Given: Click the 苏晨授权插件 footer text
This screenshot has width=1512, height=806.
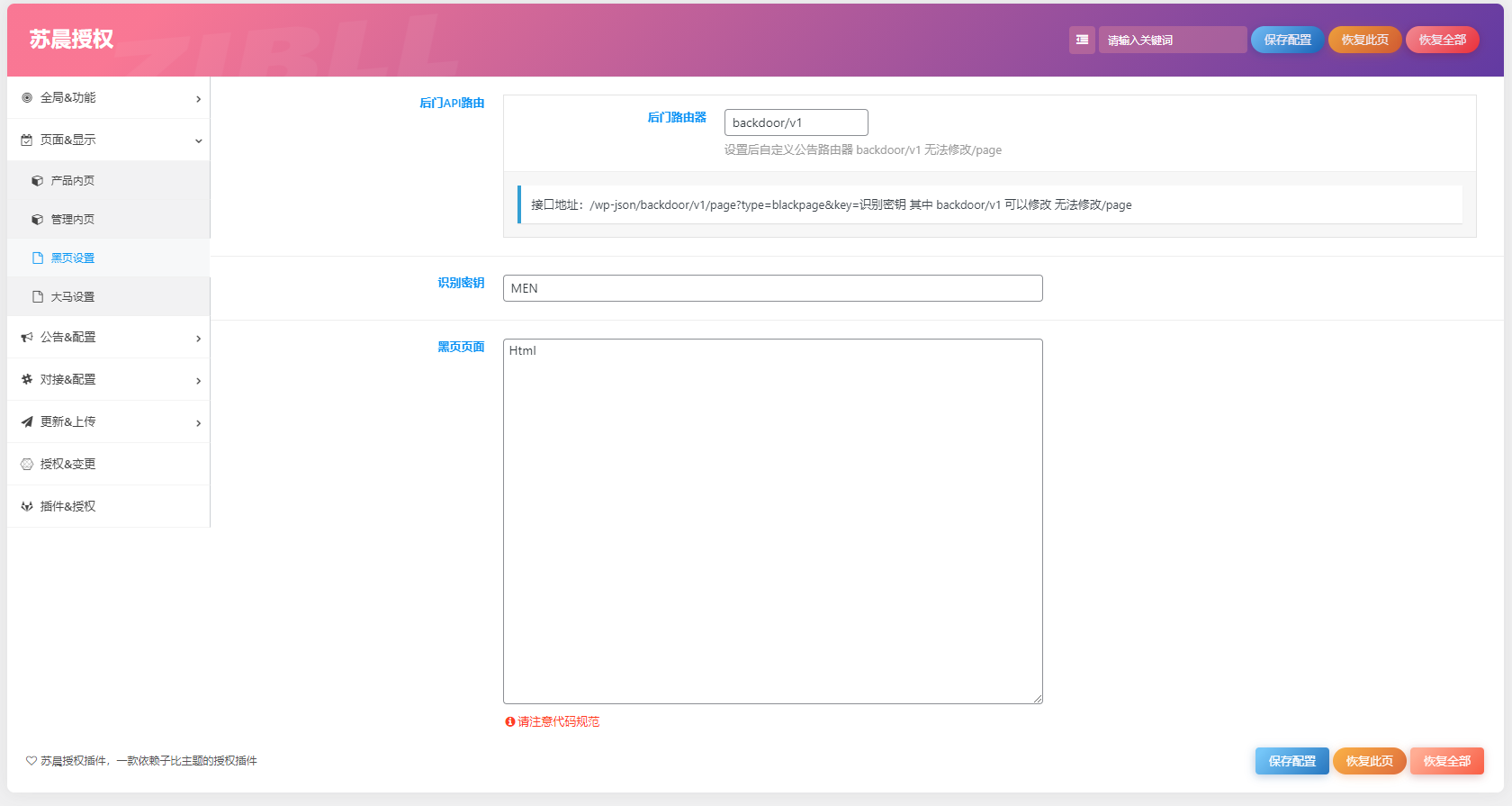Looking at the screenshot, I should point(148,761).
